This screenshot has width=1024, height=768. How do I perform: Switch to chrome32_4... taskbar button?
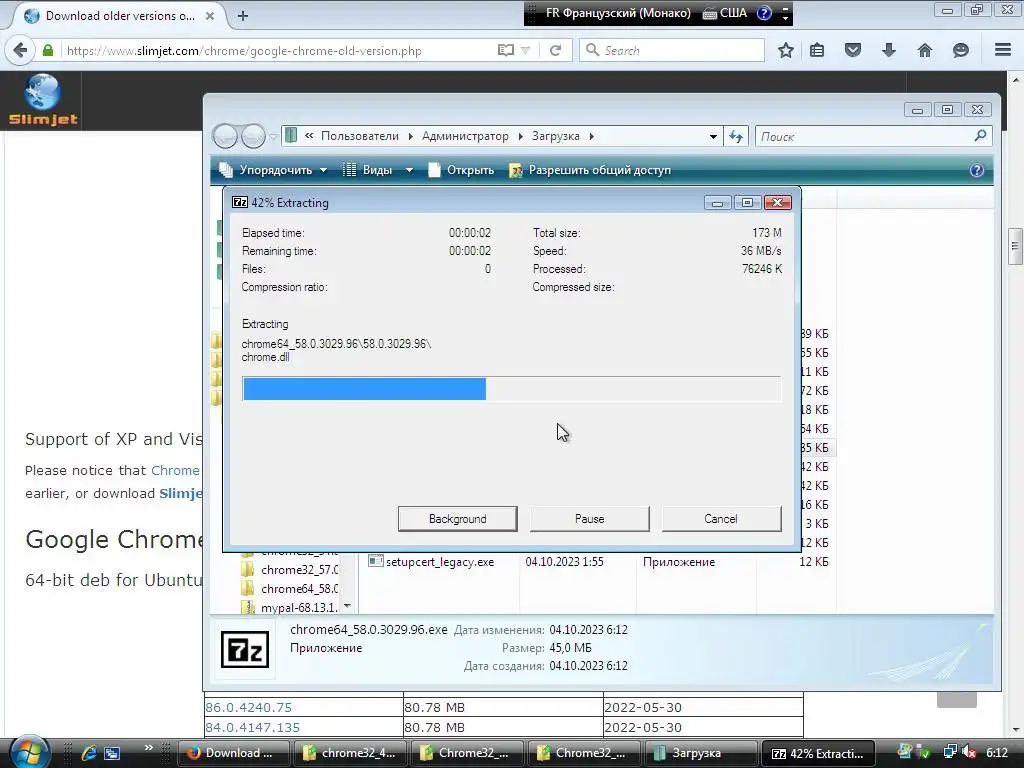pyautogui.click(x=350, y=753)
